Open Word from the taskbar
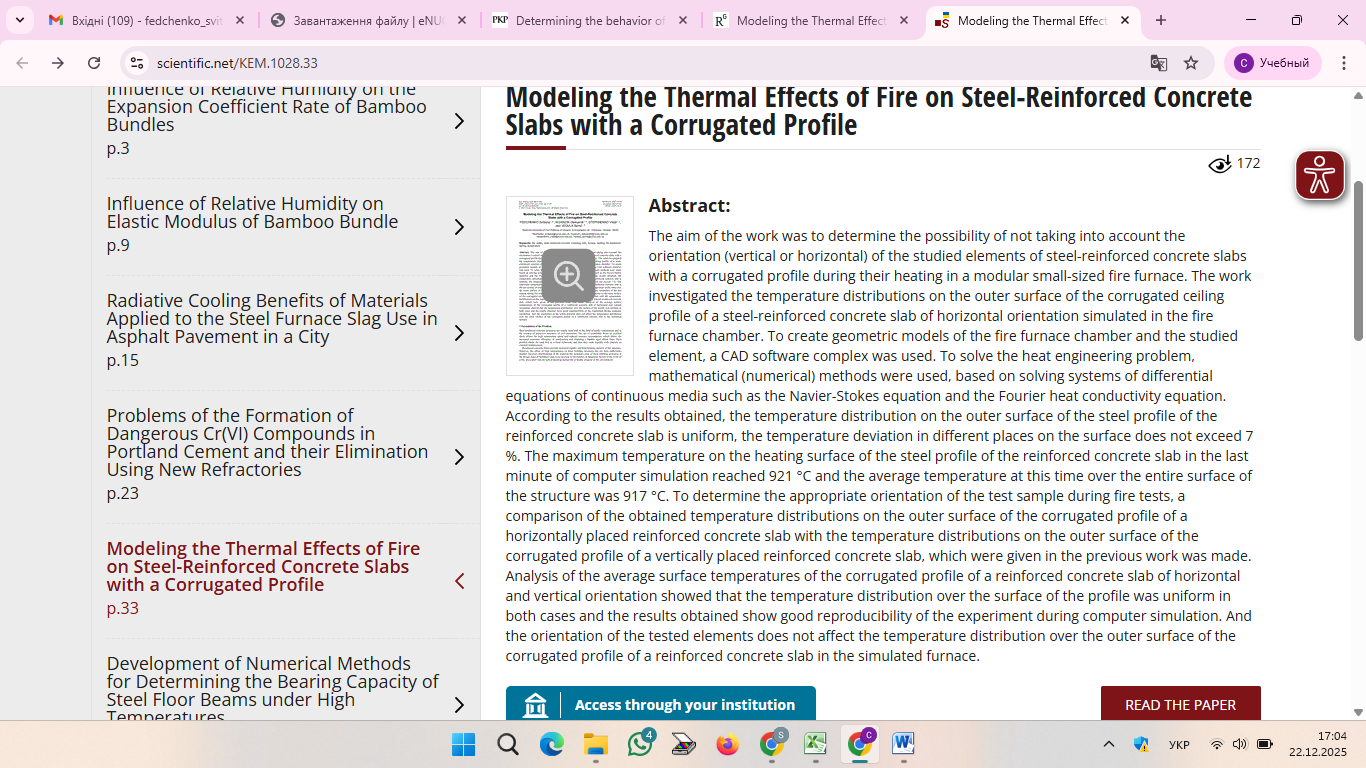Viewport: 1366px width, 768px height. tap(903, 744)
